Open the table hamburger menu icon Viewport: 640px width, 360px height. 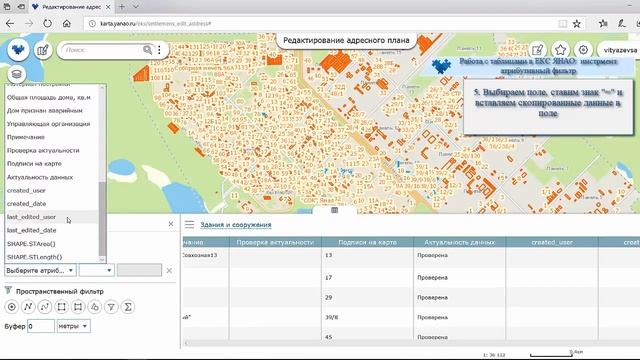click(x=189, y=224)
